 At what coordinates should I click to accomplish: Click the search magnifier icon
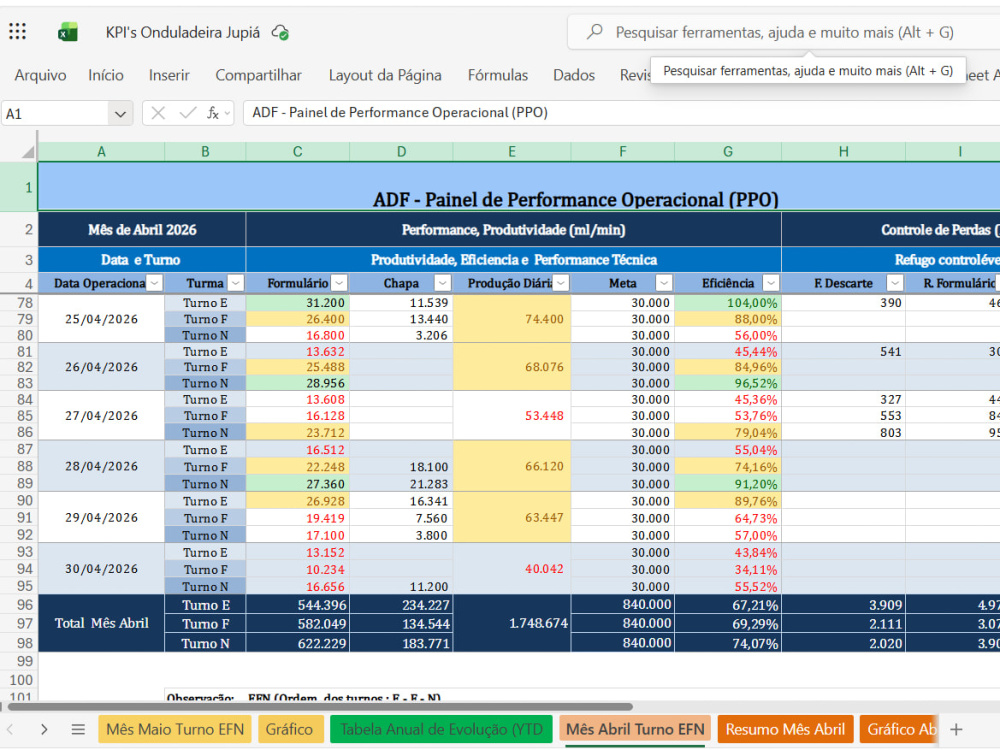[594, 32]
